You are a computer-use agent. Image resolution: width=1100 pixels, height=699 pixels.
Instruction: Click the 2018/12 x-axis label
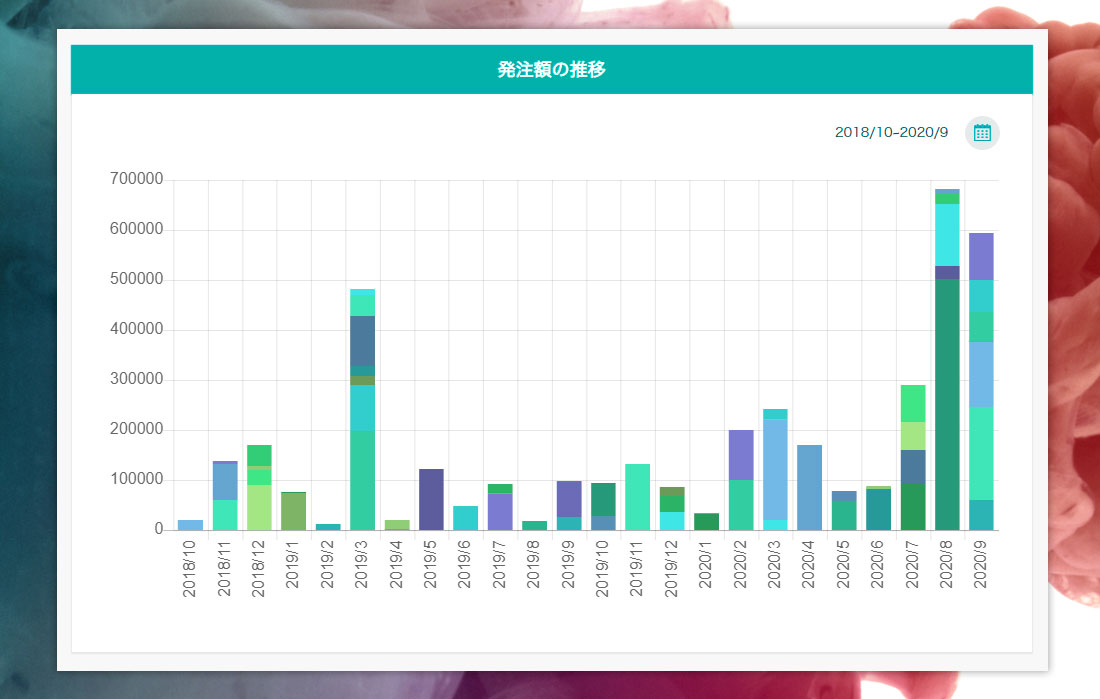pyautogui.click(x=258, y=568)
